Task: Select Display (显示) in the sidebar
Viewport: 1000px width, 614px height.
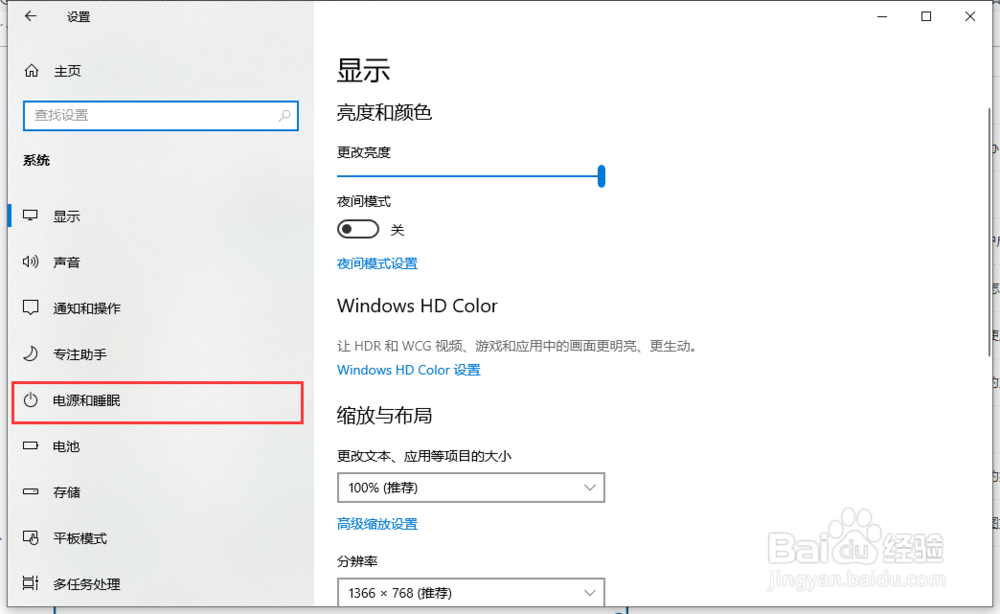Action: [x=67, y=216]
